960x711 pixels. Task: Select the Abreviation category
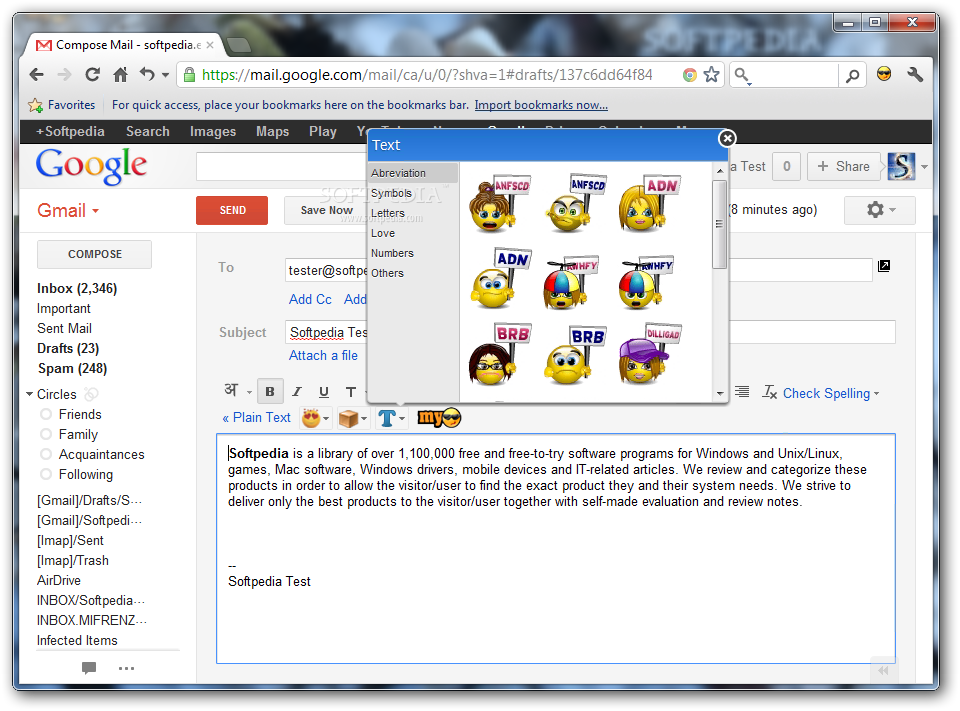point(413,173)
